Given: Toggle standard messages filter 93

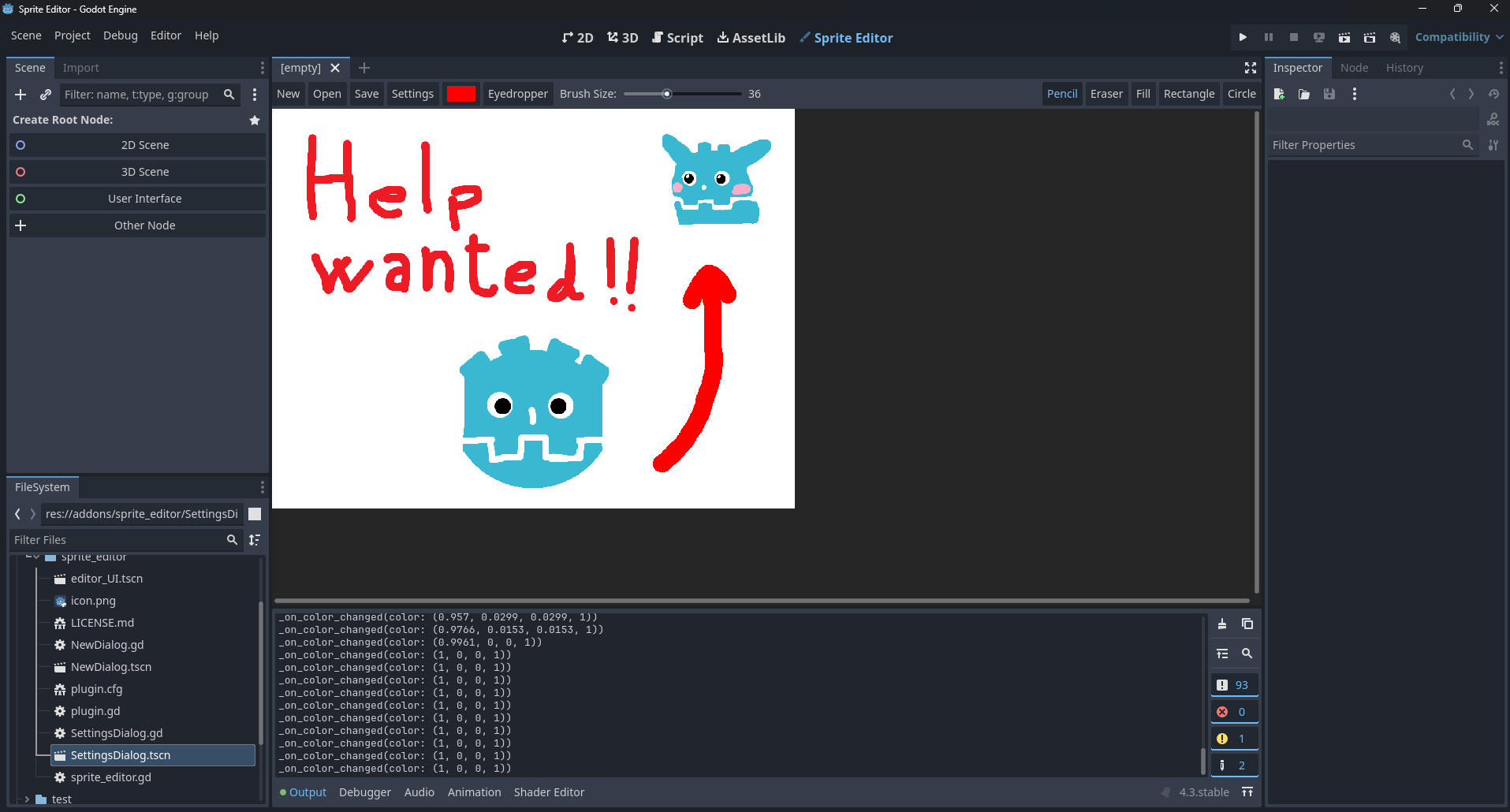Looking at the screenshot, I should [1234, 685].
